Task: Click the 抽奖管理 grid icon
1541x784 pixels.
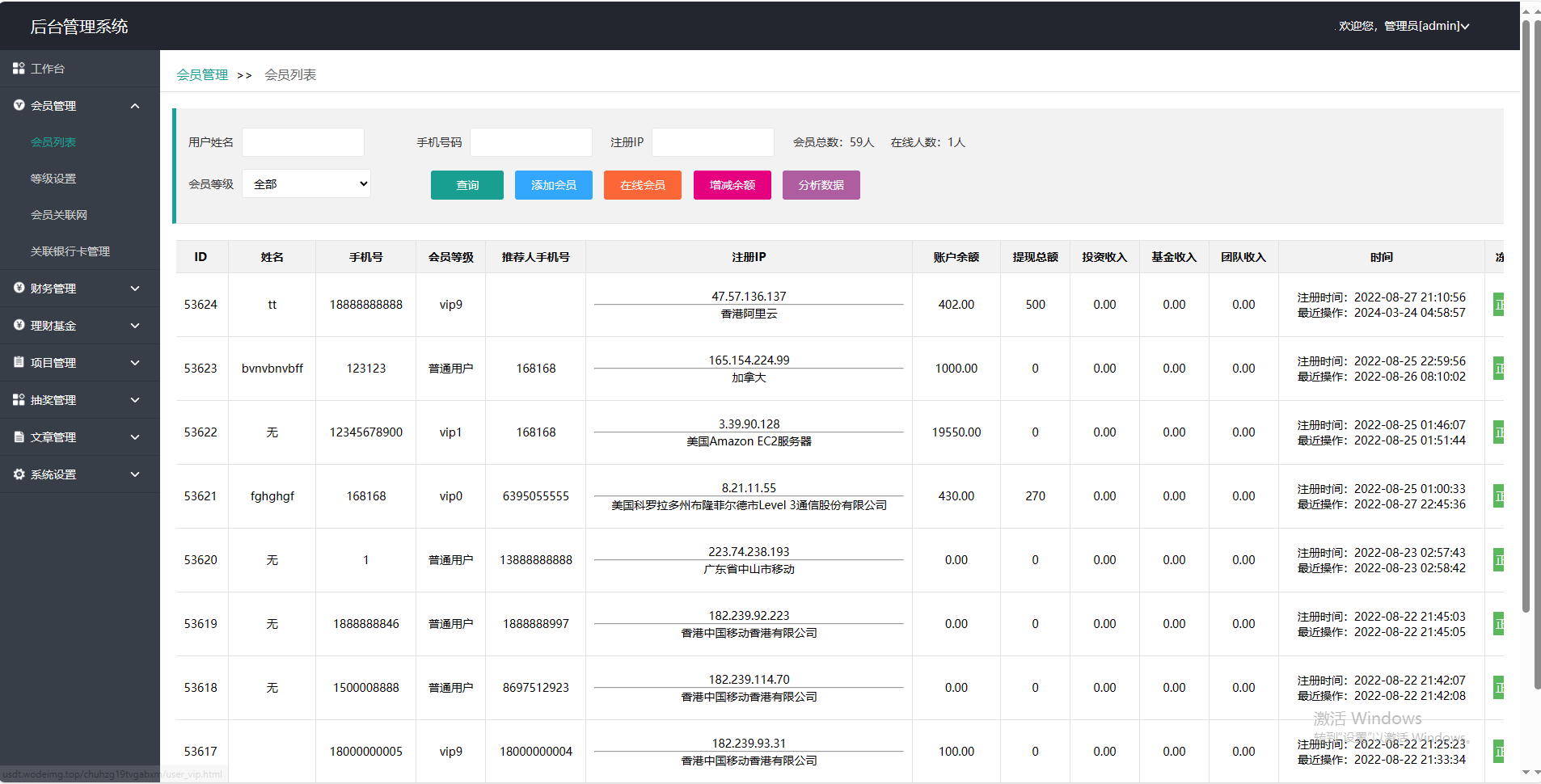Action: [19, 400]
